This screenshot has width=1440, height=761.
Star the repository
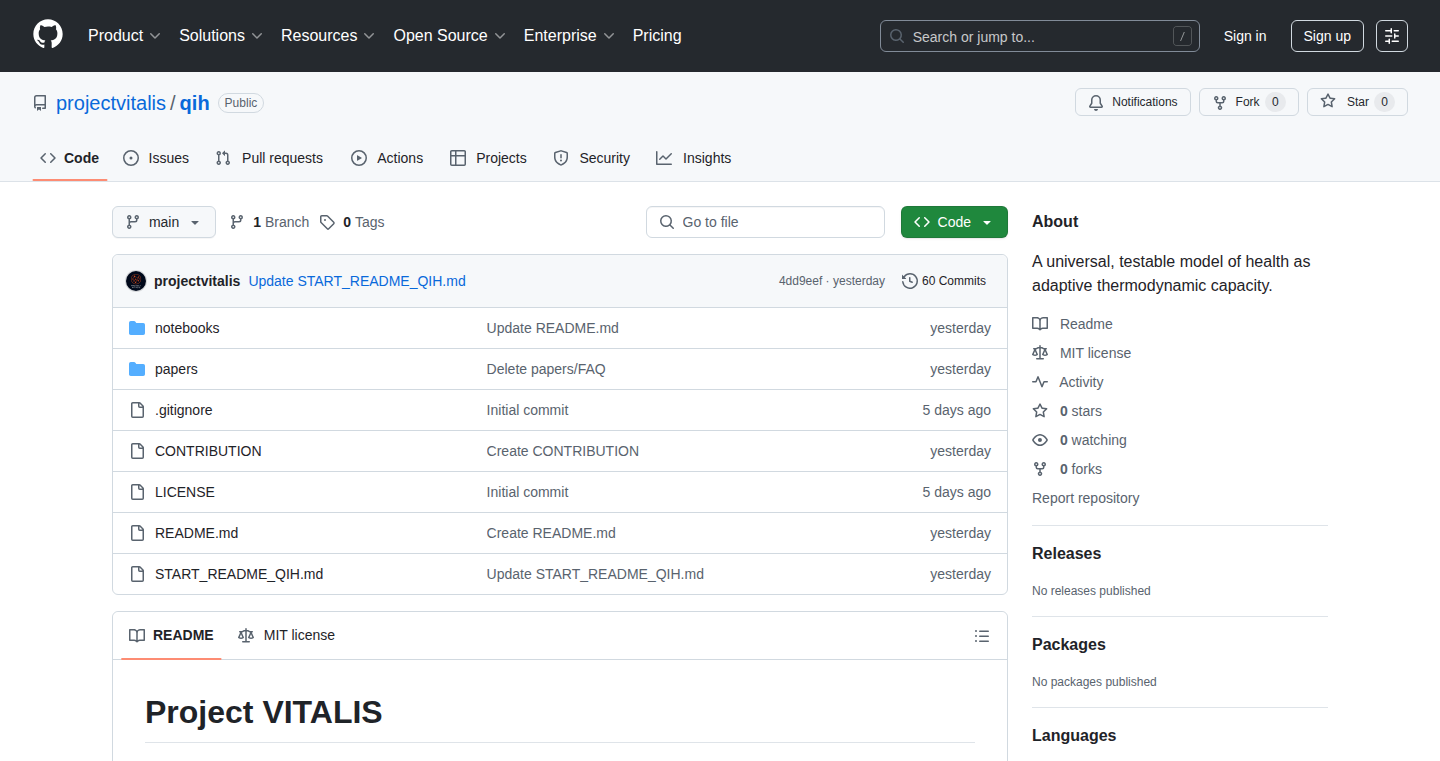(1357, 102)
